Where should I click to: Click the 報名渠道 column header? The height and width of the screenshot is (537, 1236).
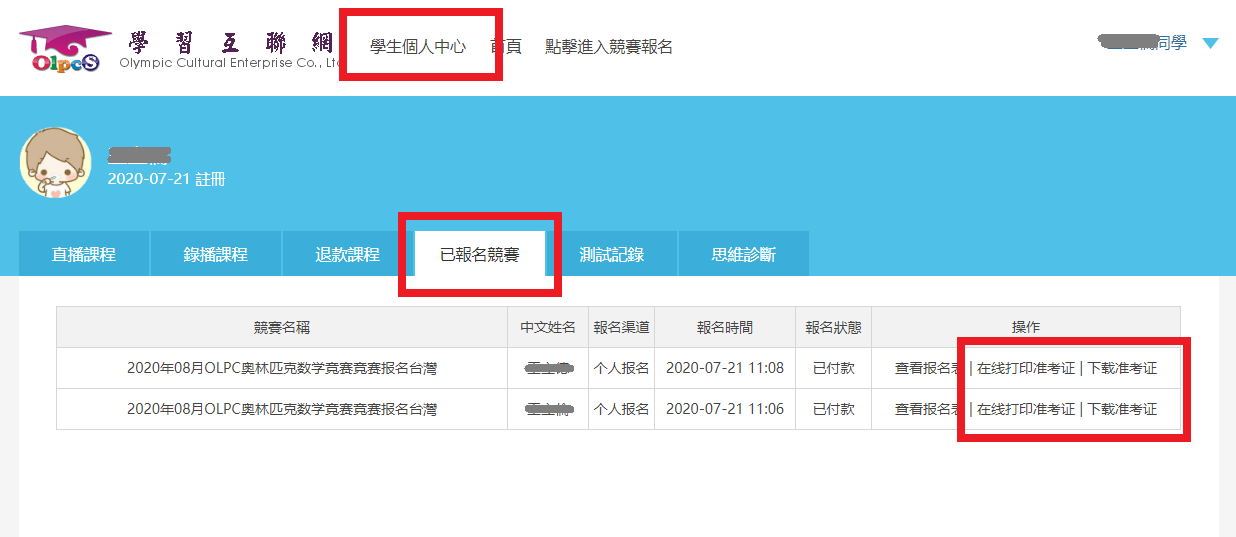pyautogui.click(x=621, y=327)
